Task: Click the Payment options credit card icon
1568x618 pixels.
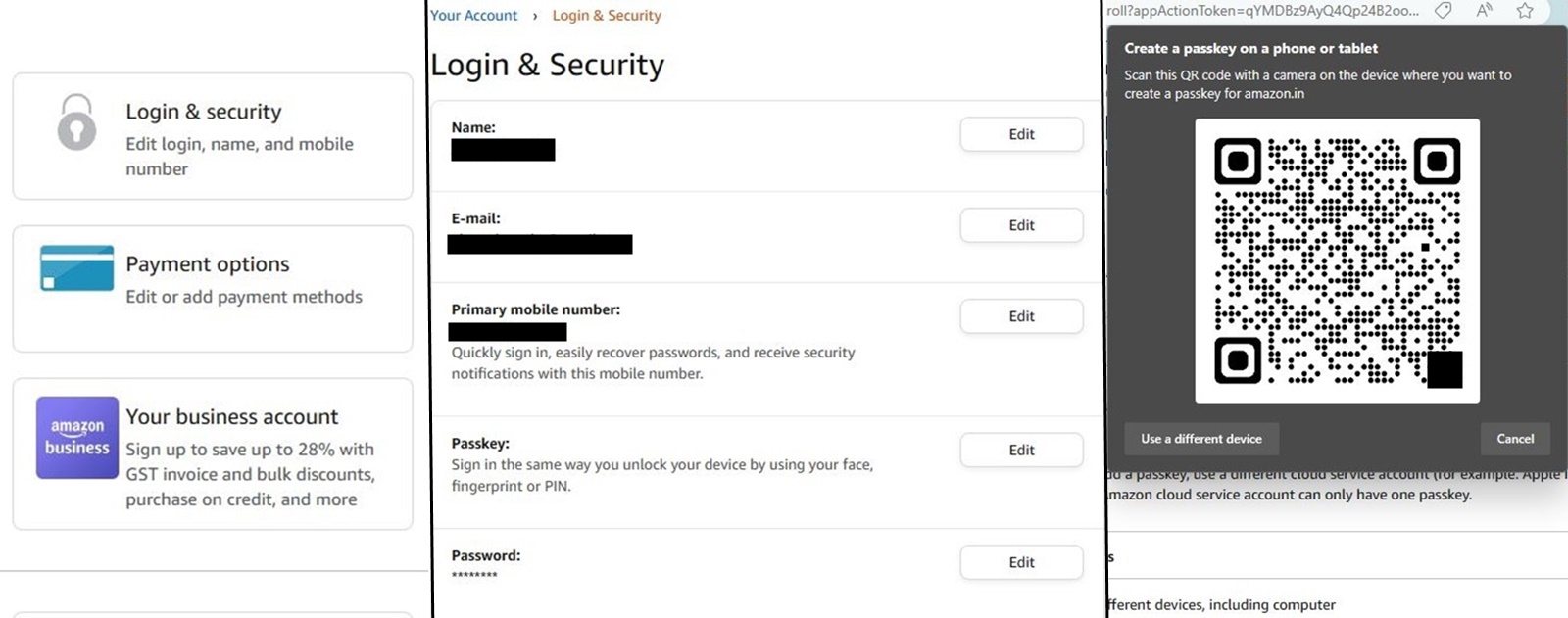Action: click(x=76, y=267)
